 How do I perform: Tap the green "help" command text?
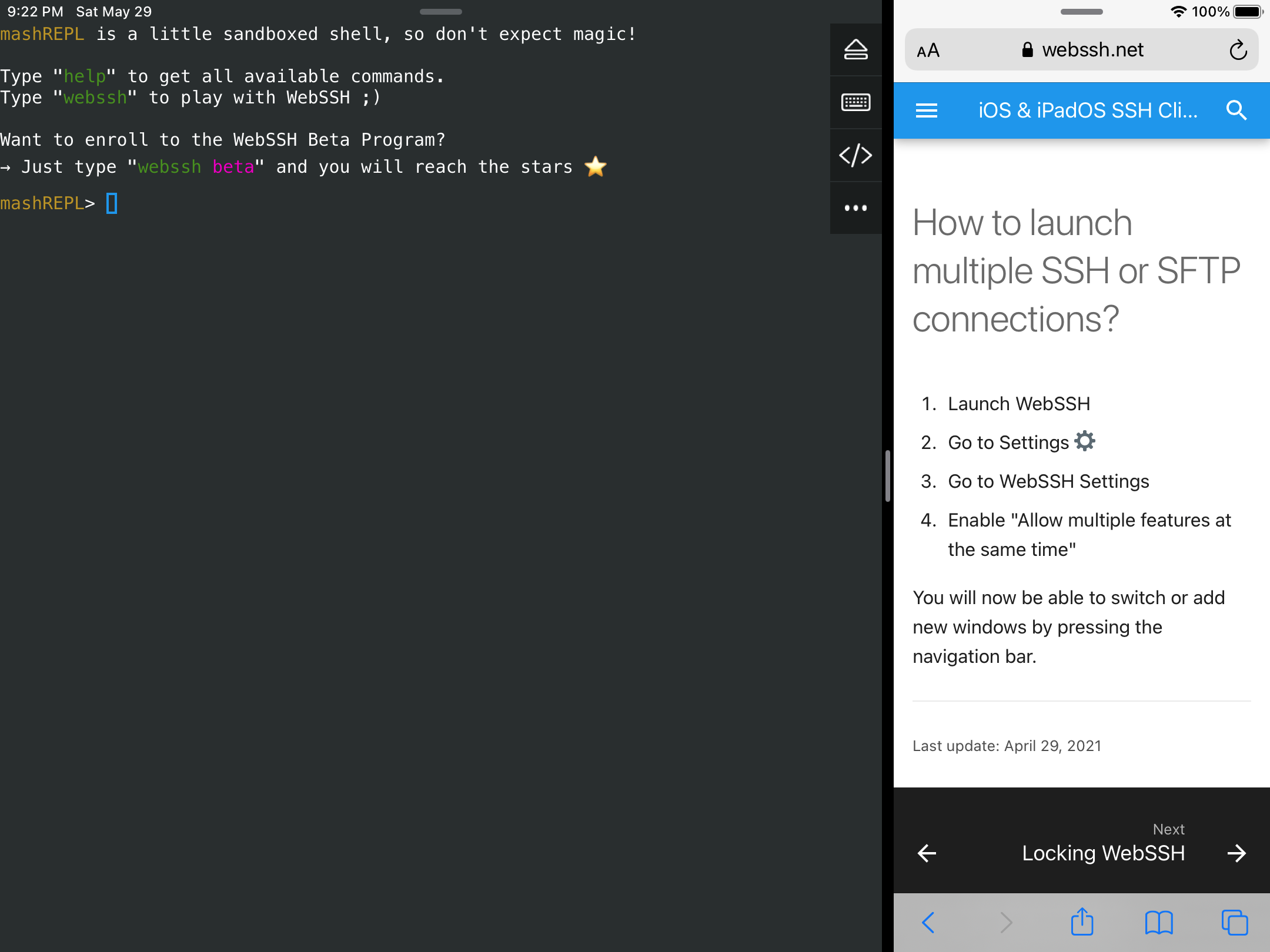[85, 76]
